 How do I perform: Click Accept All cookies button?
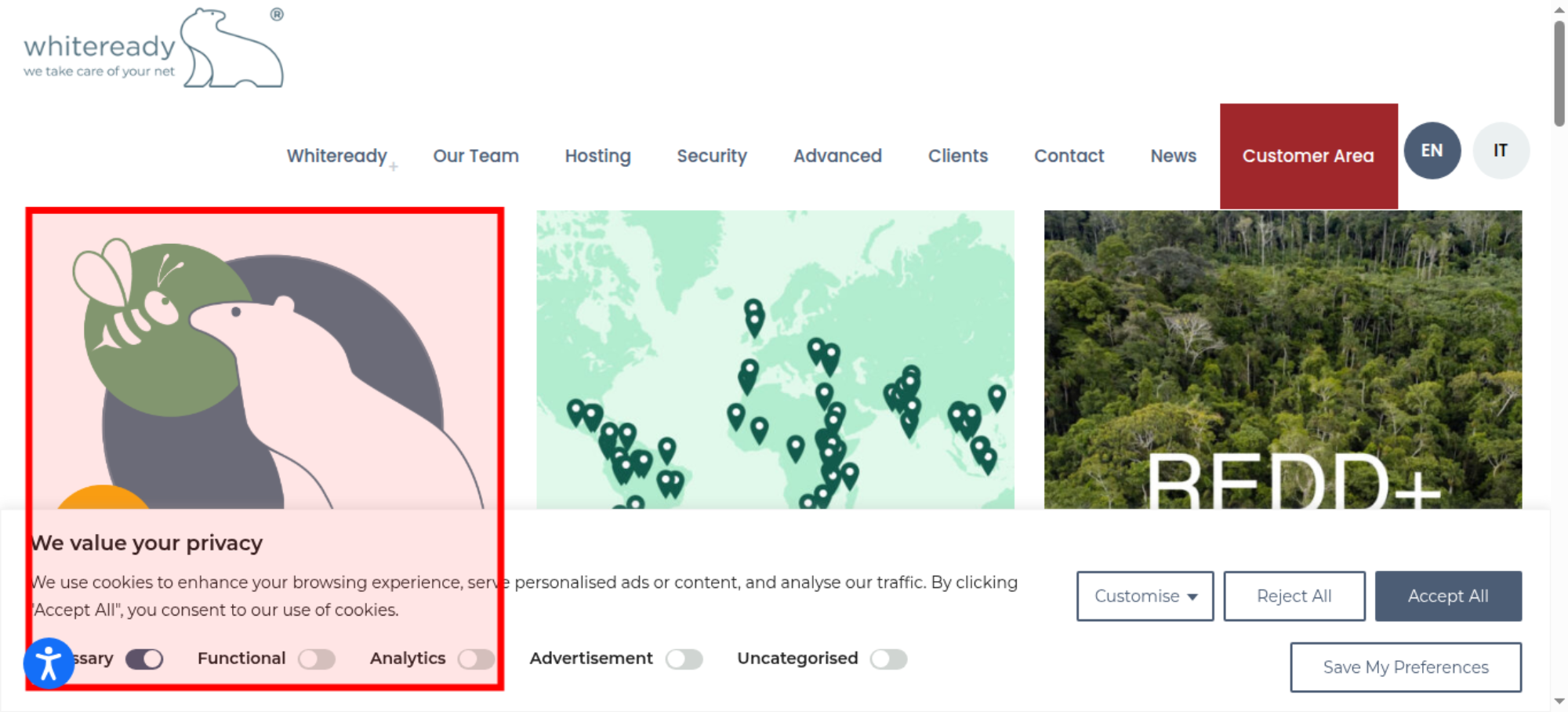click(1448, 596)
